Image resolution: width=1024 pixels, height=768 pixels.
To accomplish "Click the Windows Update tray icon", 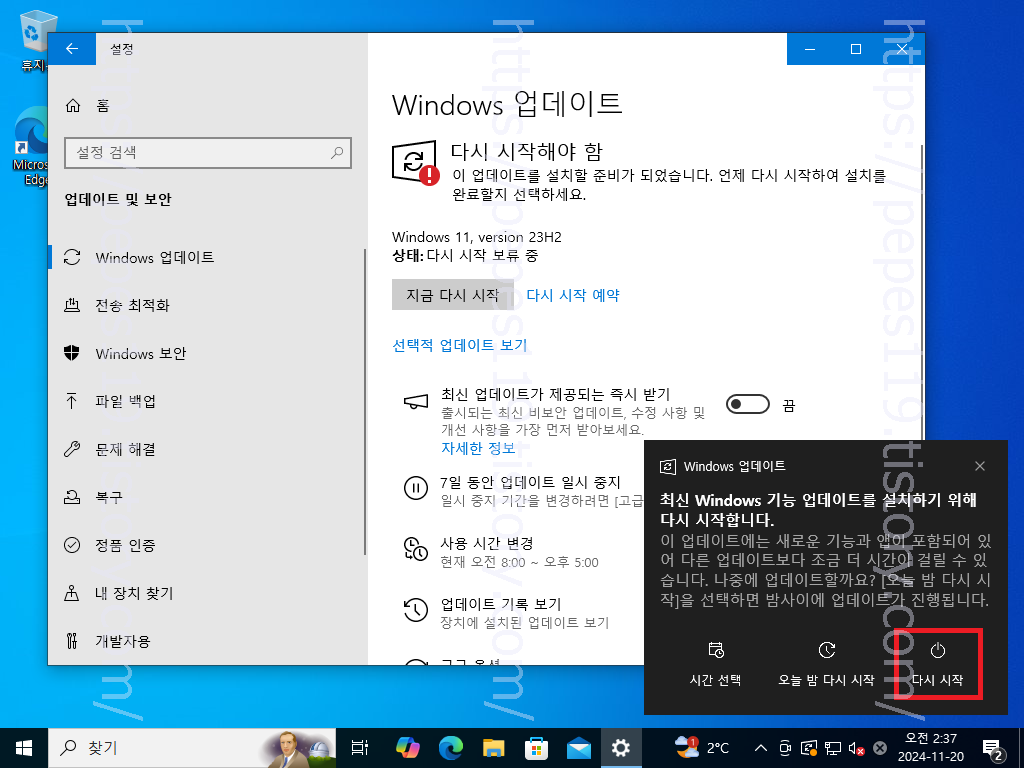I will [809, 748].
